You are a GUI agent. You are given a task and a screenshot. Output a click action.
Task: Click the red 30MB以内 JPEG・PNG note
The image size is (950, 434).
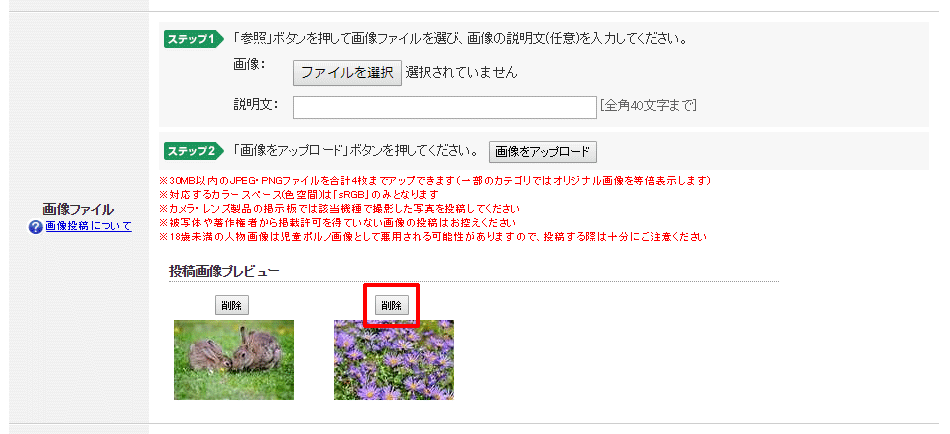coord(434,181)
